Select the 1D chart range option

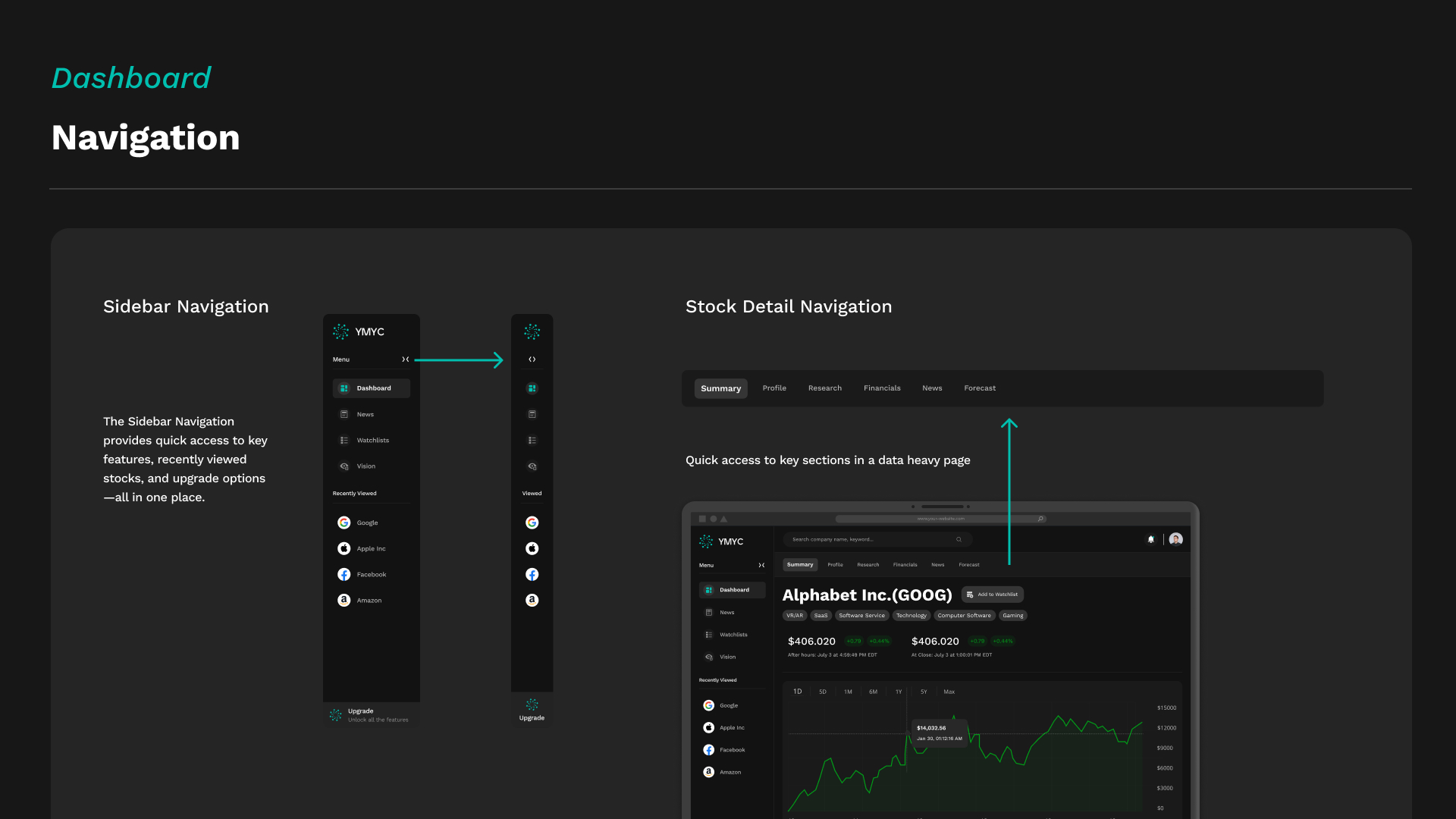coord(797,692)
